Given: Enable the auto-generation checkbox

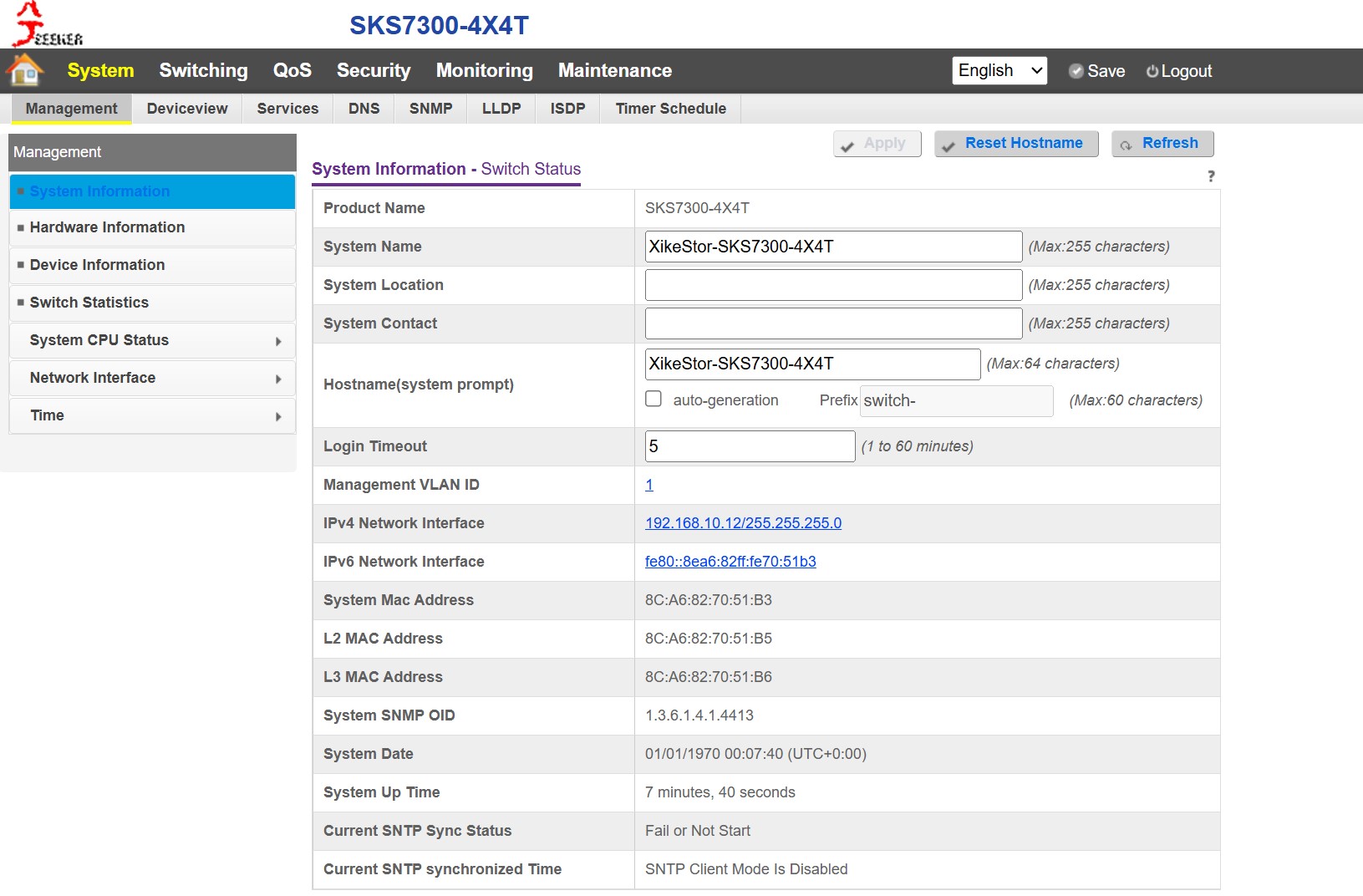Looking at the screenshot, I should pos(654,400).
